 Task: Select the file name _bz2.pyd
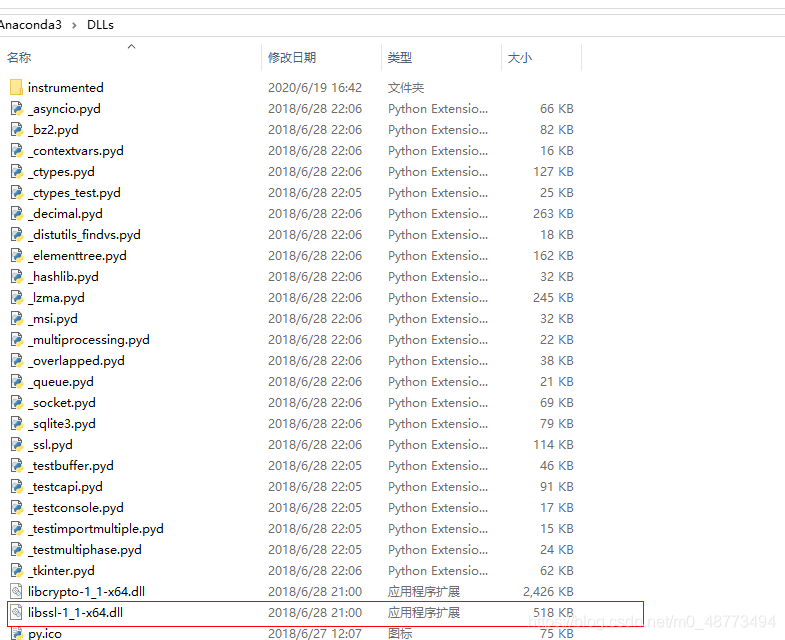point(54,130)
